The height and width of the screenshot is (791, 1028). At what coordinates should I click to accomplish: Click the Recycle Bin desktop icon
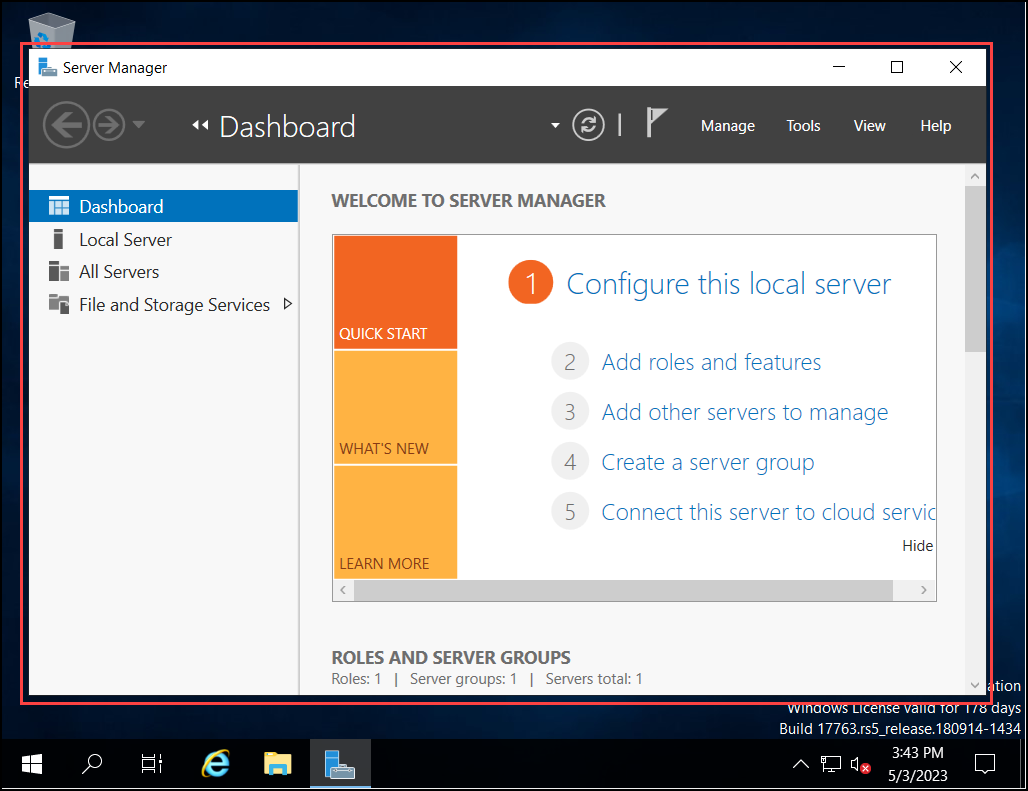point(51,30)
